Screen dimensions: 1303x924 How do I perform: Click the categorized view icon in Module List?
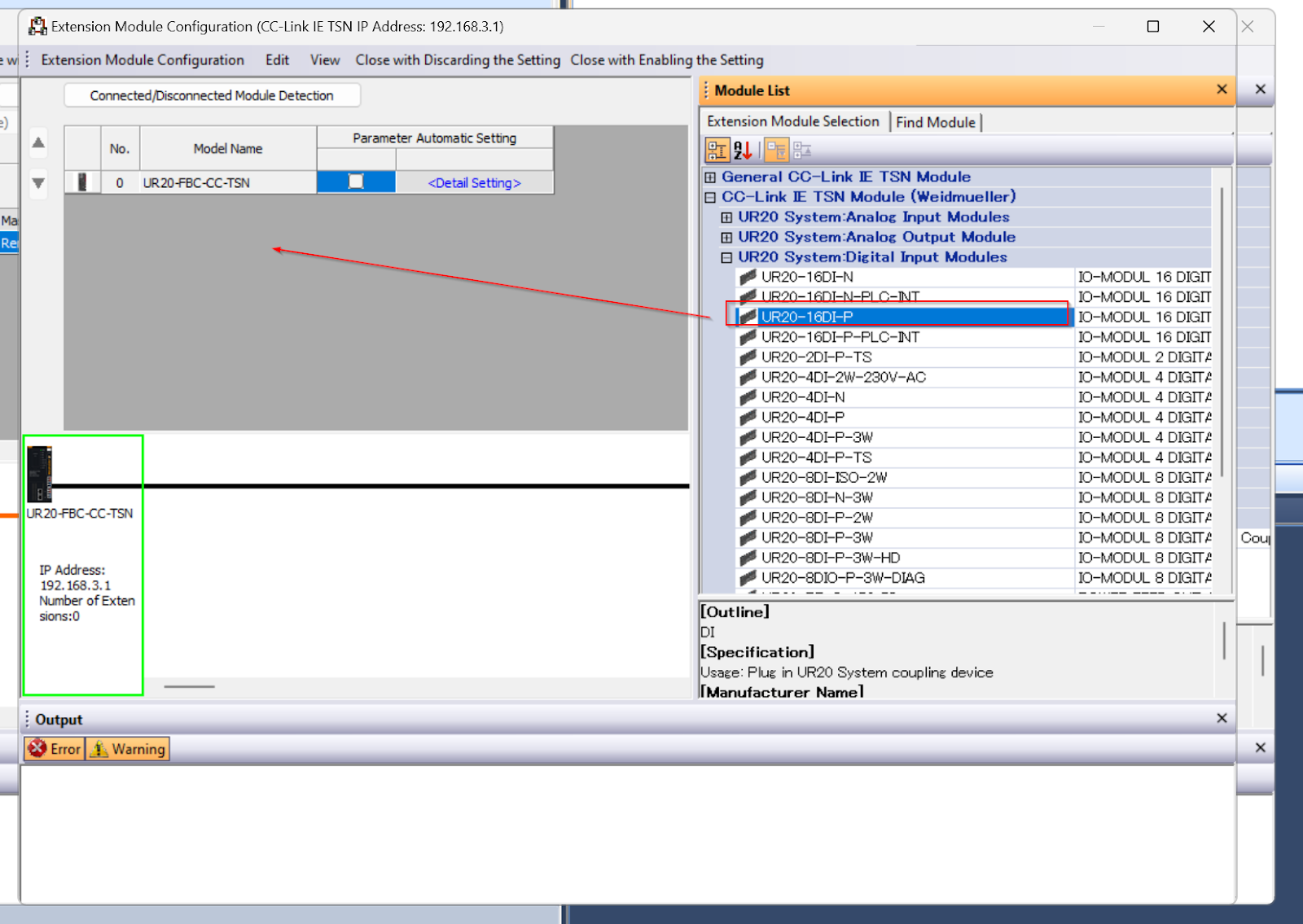point(717,150)
